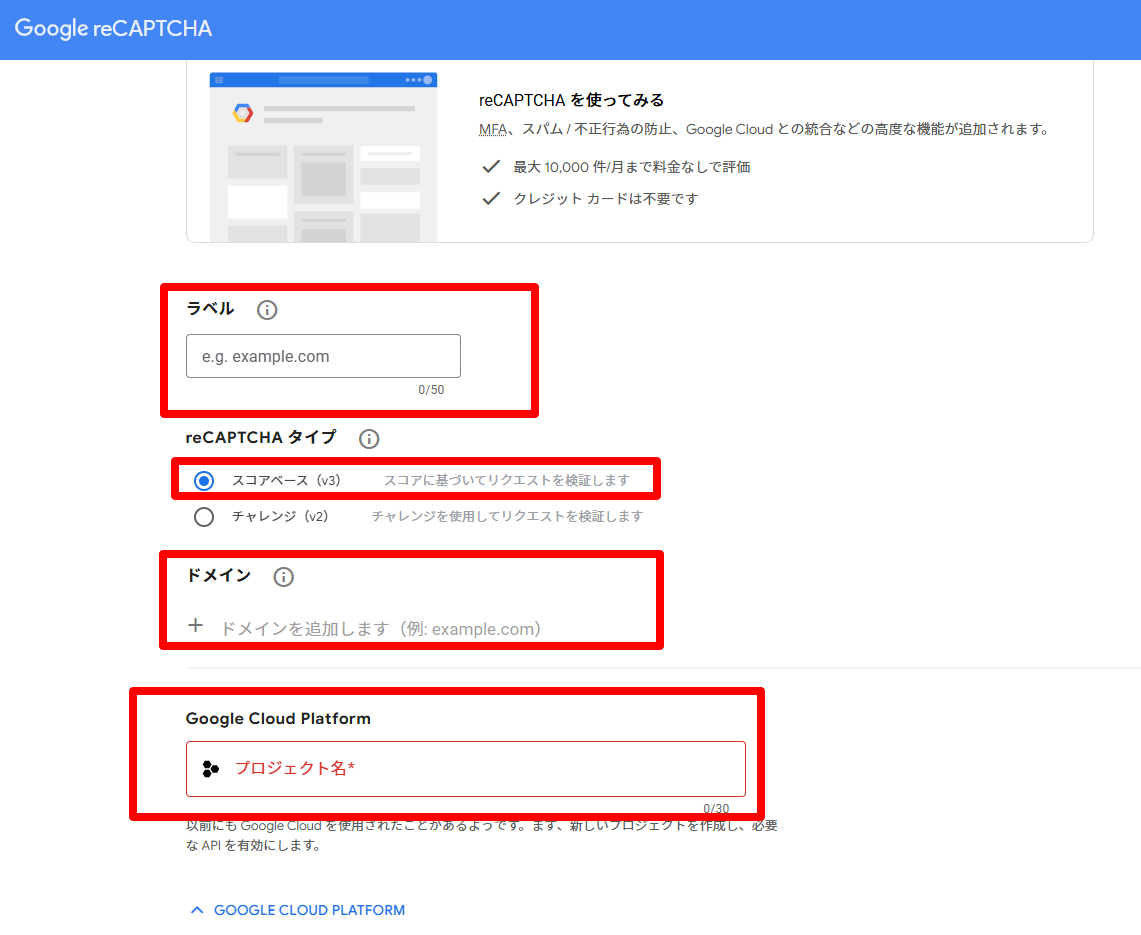
Task: Click the underlined MFA abbreviation
Action: click(492, 130)
